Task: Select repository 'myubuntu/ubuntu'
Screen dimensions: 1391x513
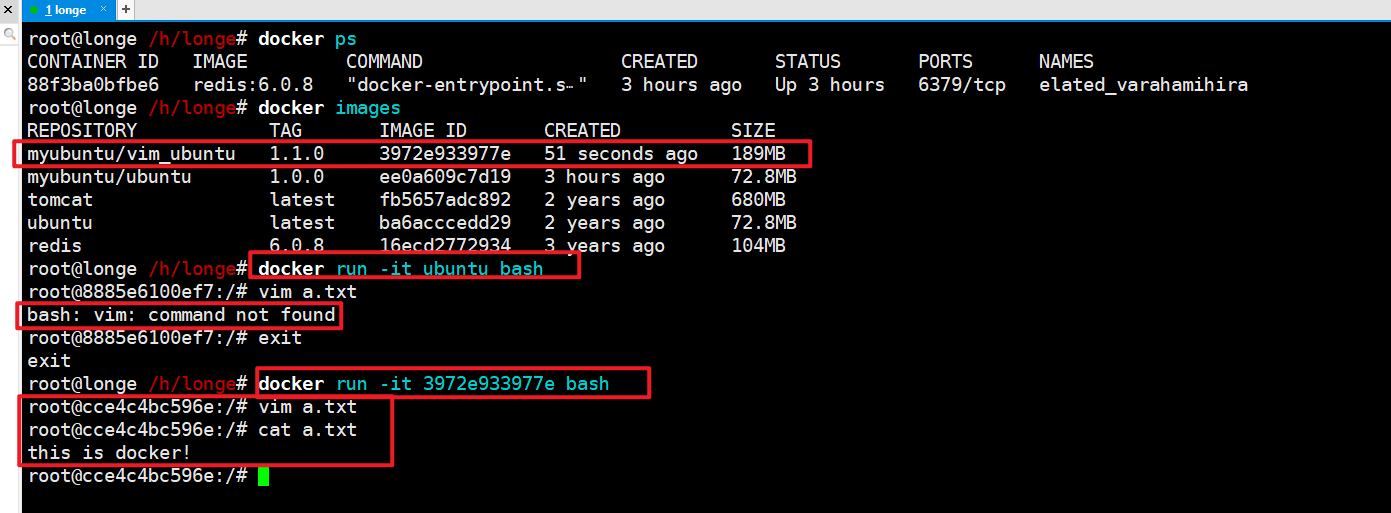Action: [x=109, y=177]
